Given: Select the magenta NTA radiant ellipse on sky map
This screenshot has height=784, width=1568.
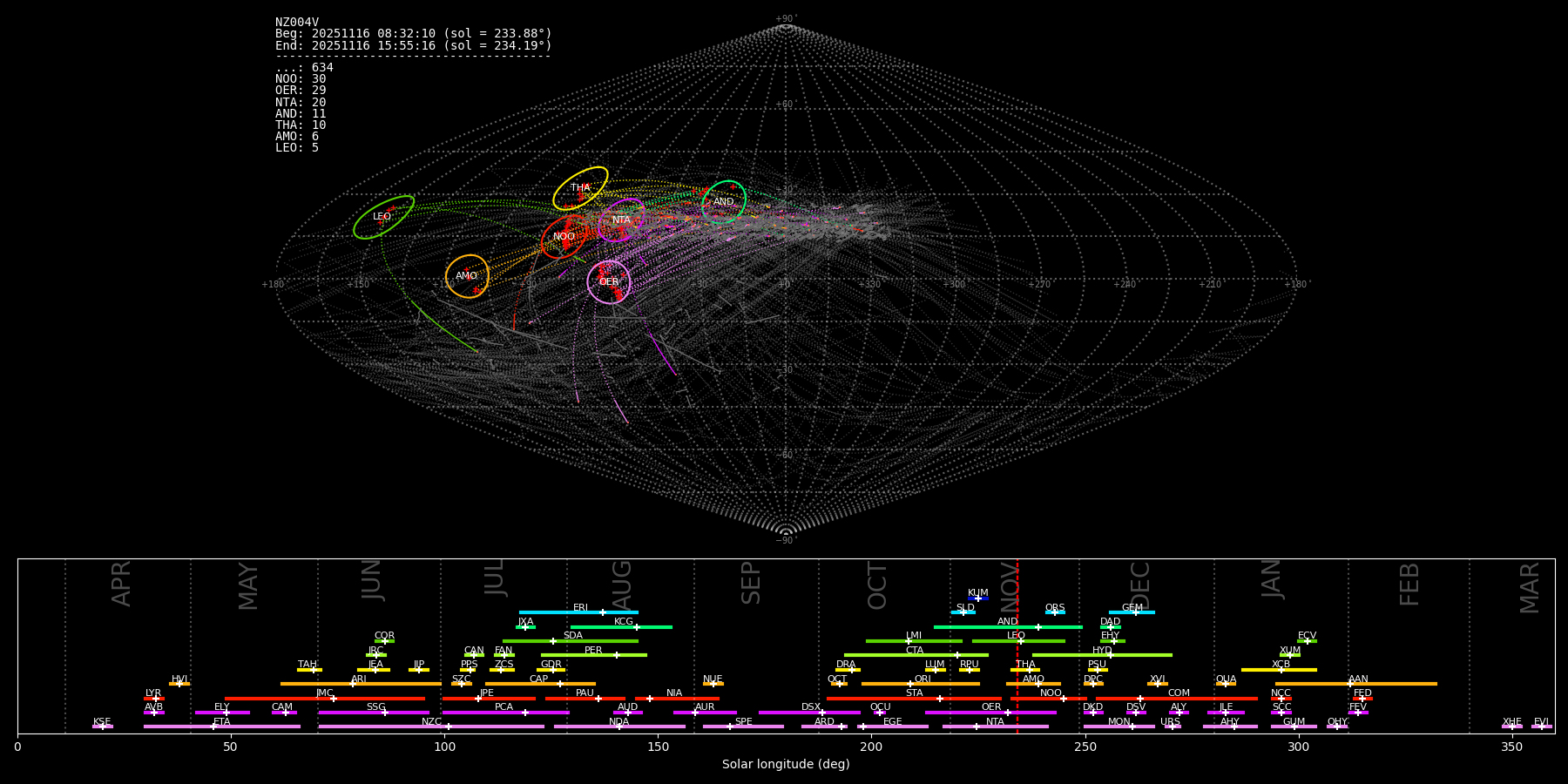Looking at the screenshot, I should pyautogui.click(x=621, y=220).
